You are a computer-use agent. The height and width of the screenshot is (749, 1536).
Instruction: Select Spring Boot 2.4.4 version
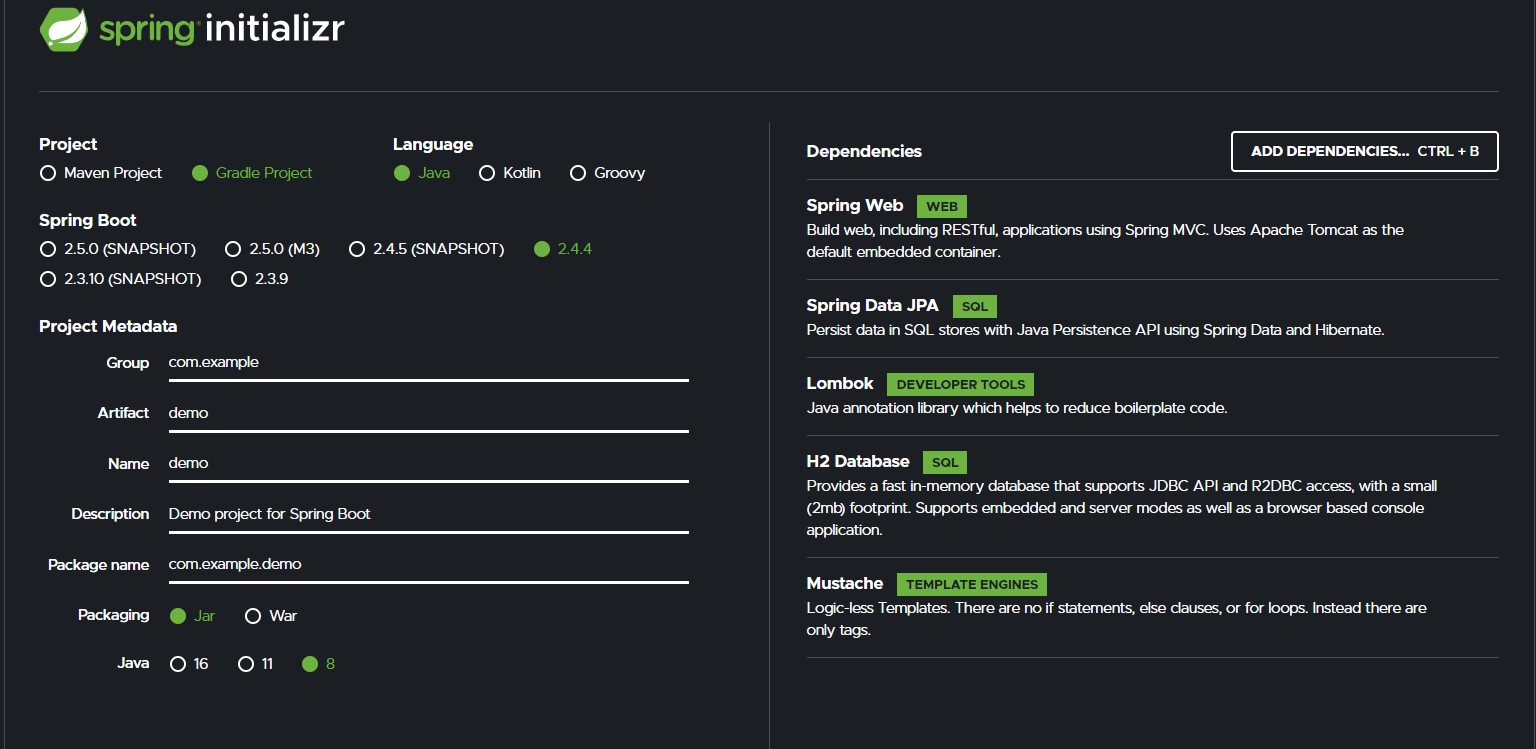point(542,249)
